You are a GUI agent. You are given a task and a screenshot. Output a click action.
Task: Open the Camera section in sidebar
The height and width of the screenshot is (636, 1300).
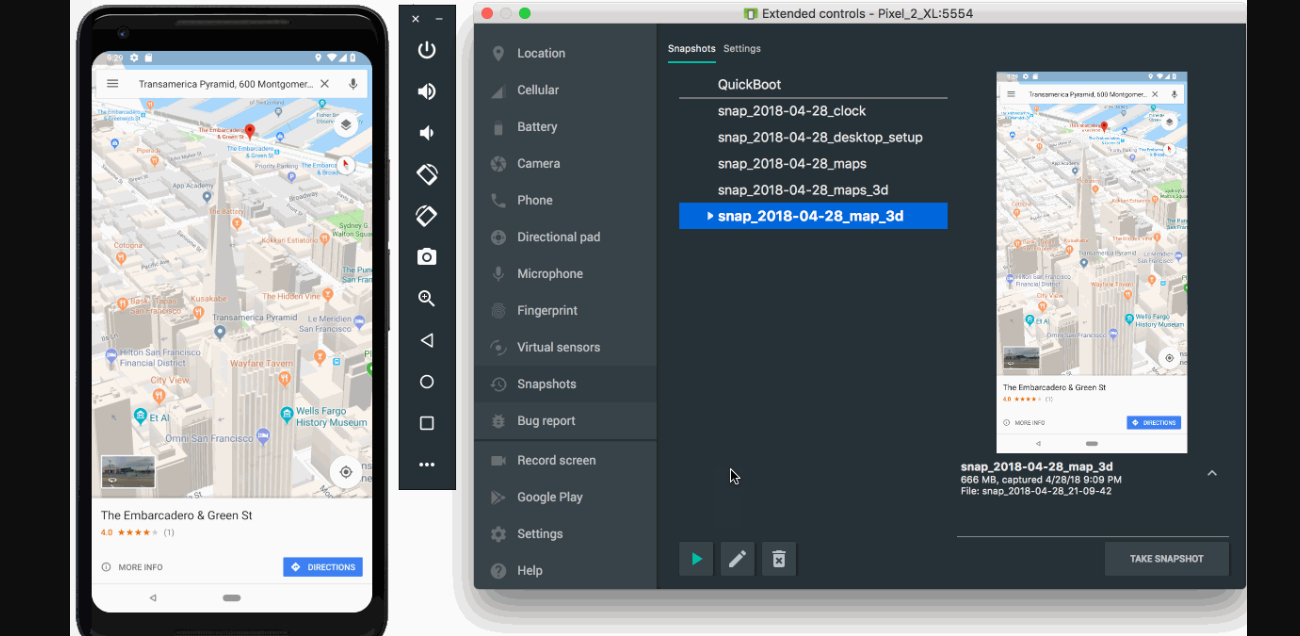coord(565,163)
